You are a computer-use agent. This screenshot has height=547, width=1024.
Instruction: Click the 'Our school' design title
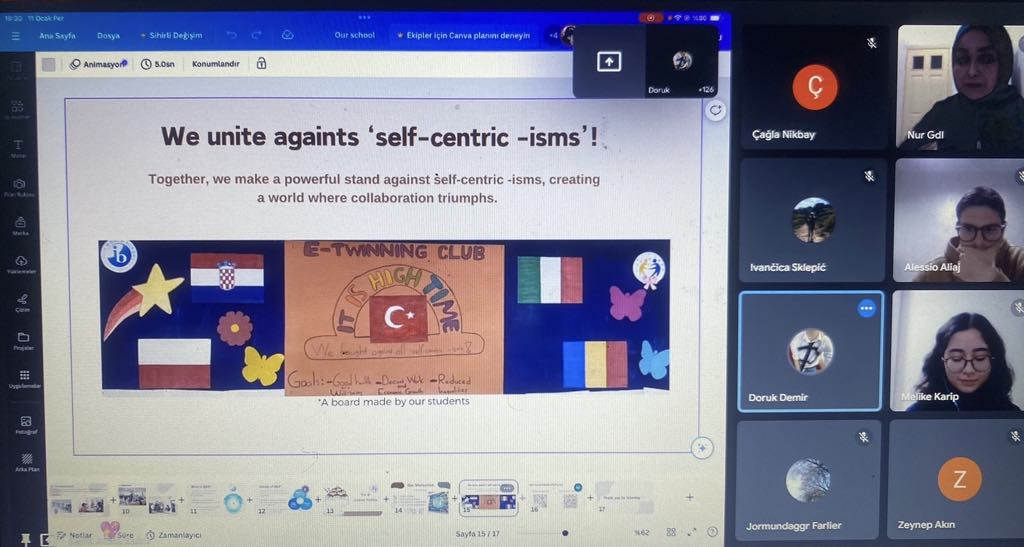355,35
